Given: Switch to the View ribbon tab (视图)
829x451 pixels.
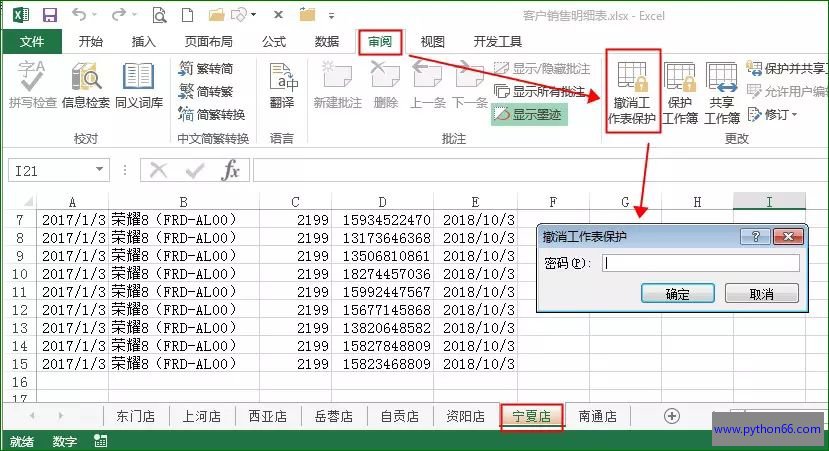Looking at the screenshot, I should [x=432, y=41].
